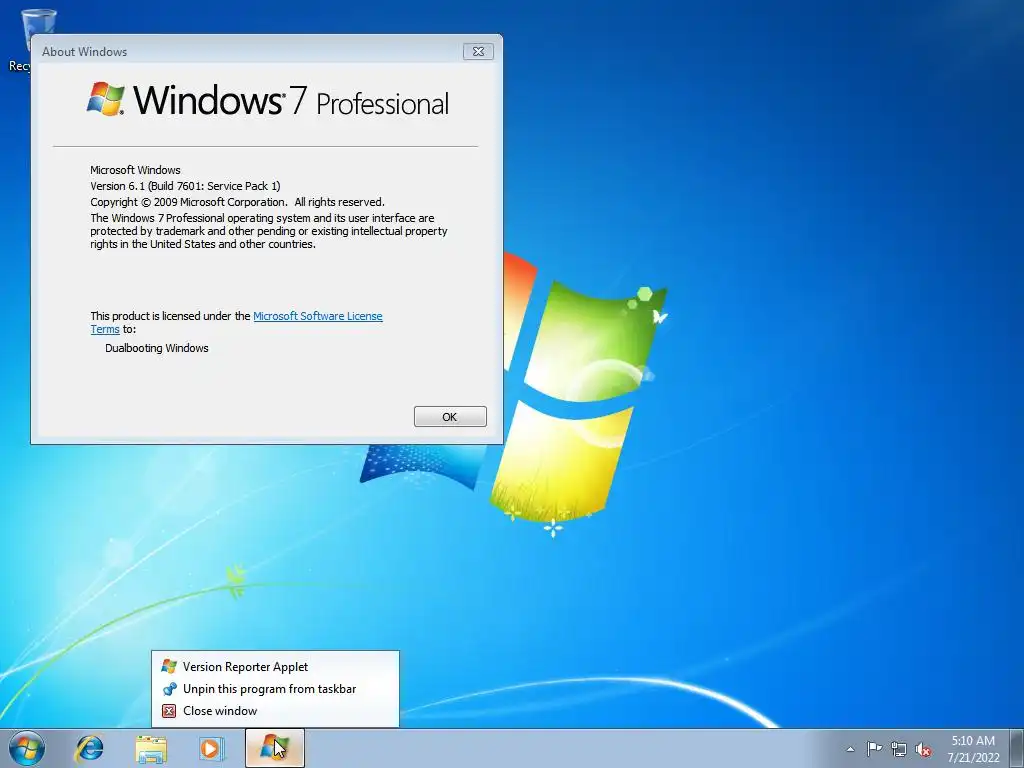Select Close window in jump list

click(275, 711)
